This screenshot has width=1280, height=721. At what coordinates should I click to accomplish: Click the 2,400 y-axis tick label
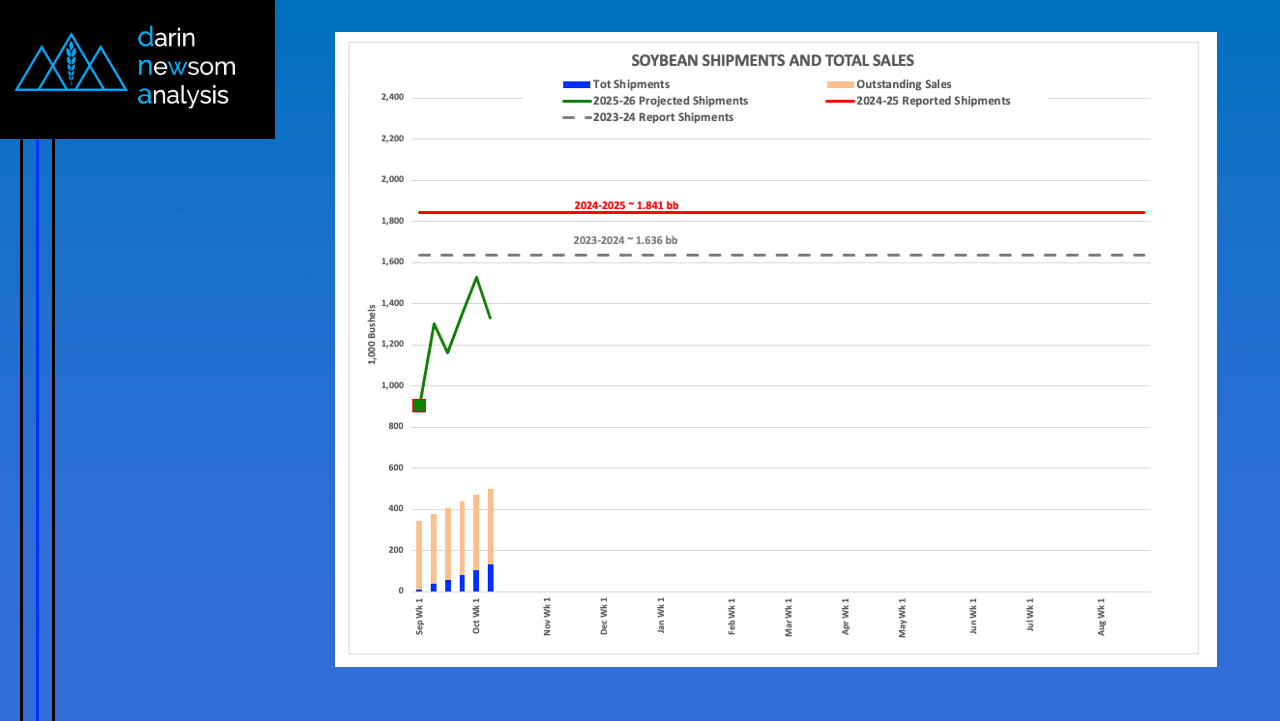[391, 98]
